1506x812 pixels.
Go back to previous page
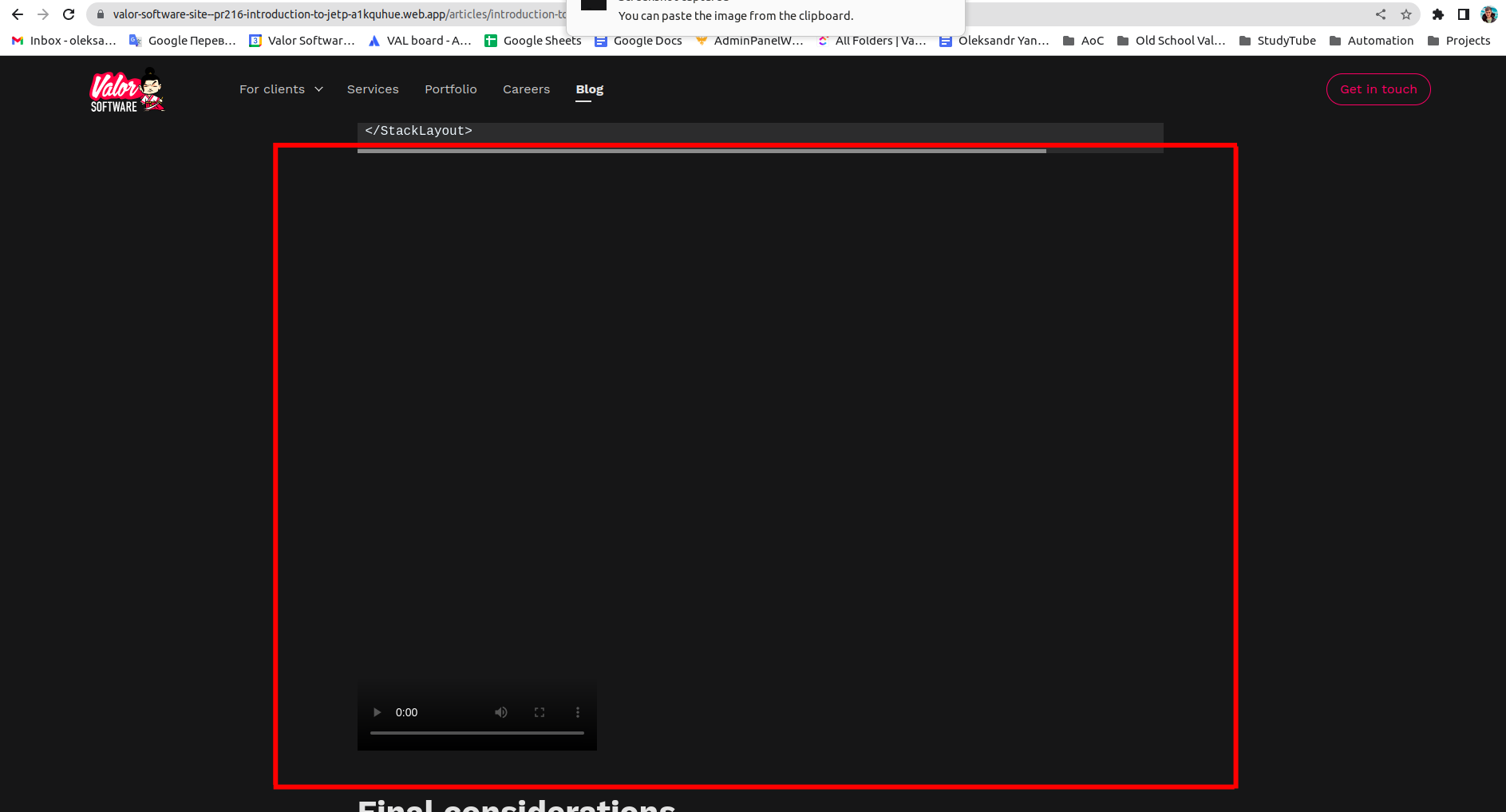point(18,14)
